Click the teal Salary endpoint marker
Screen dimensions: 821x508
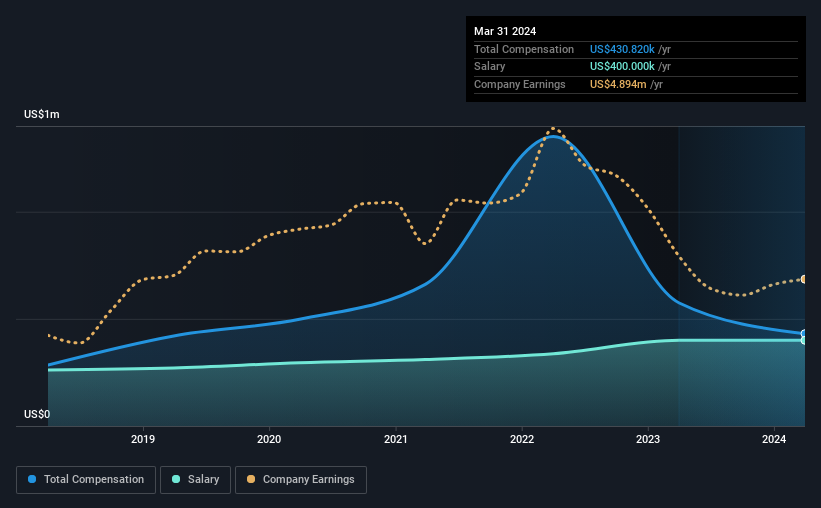coord(804,340)
